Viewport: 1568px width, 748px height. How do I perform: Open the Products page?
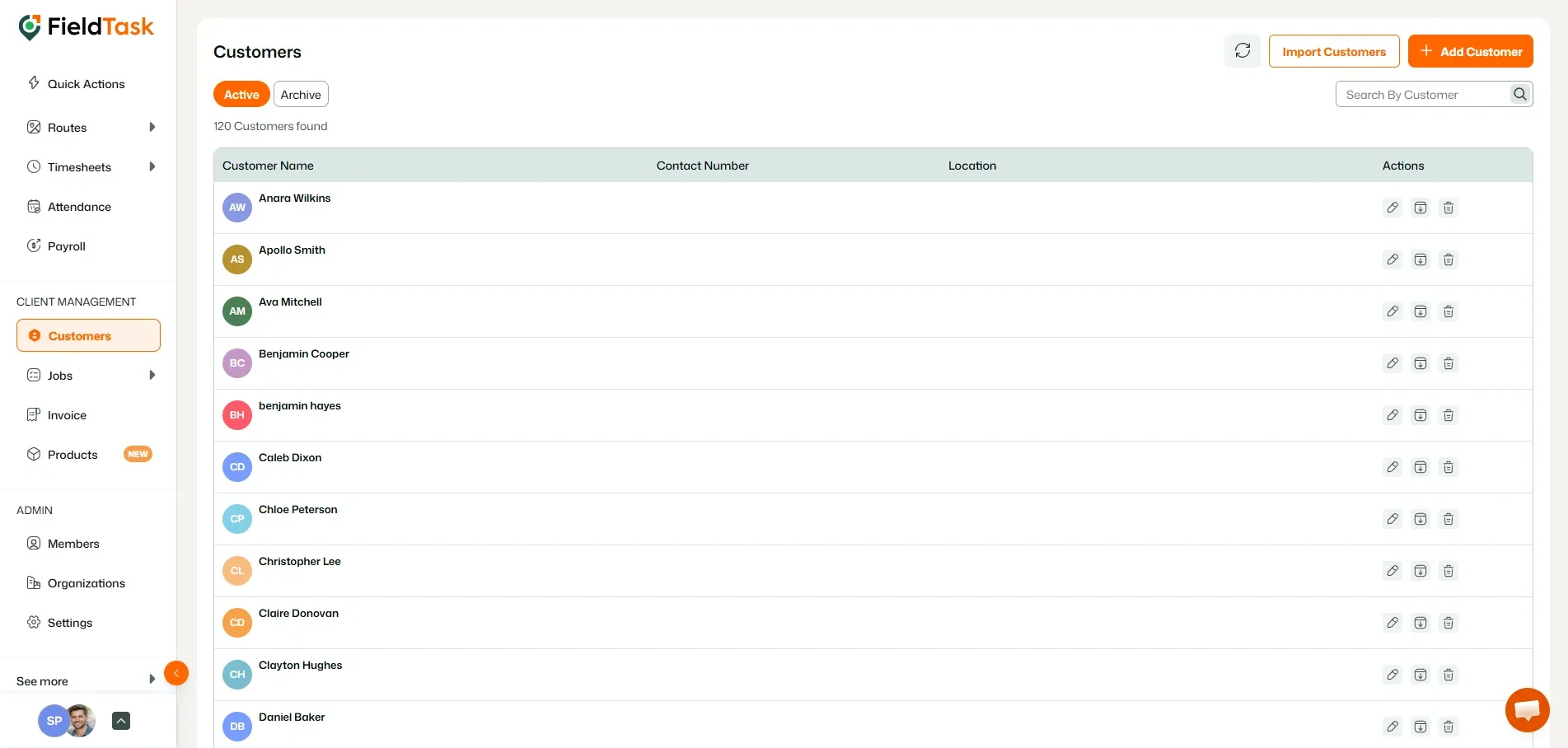[63, 455]
